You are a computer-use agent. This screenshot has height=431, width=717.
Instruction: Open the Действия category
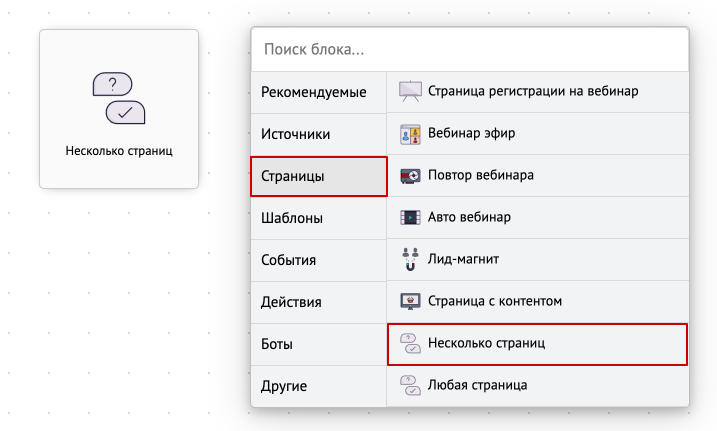tap(319, 302)
